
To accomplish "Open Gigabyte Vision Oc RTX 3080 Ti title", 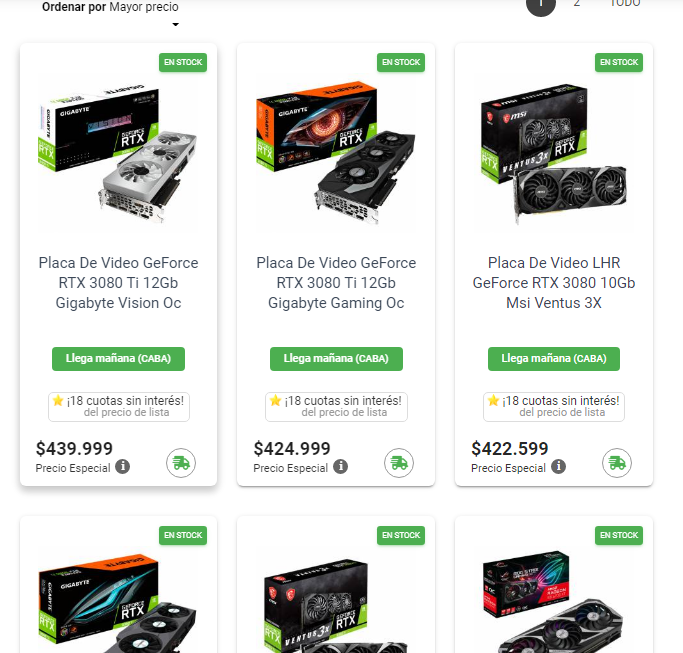I will point(118,283).
